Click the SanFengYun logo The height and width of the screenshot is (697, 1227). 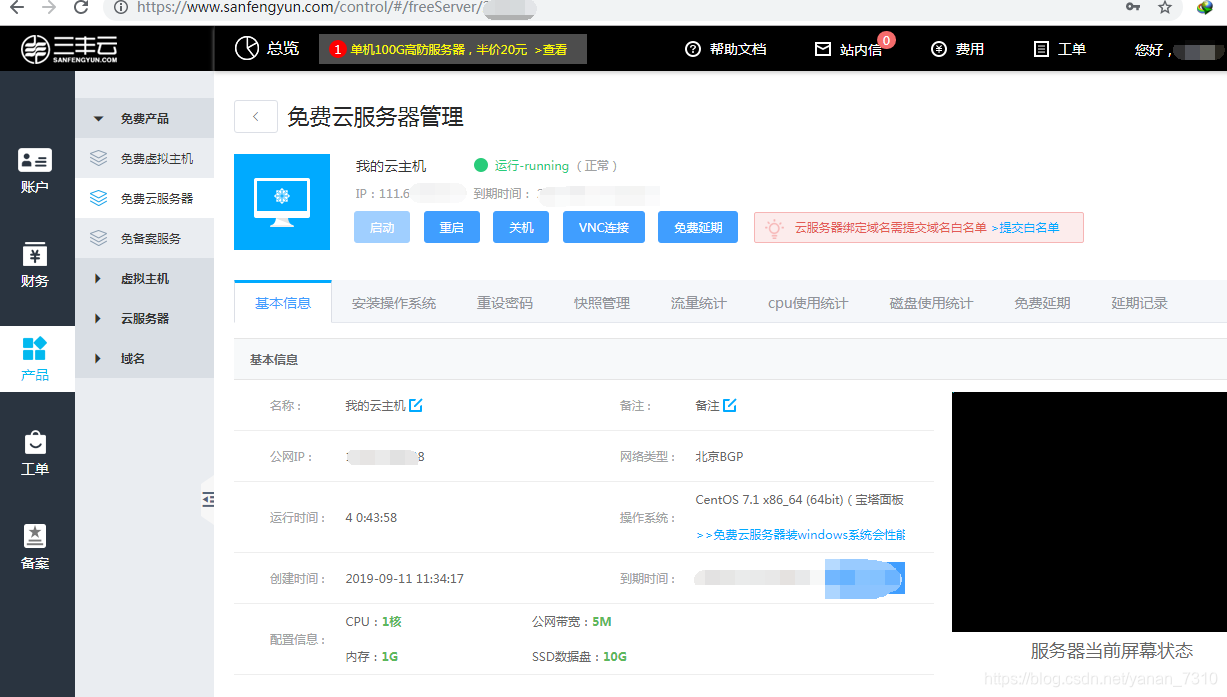point(71,49)
